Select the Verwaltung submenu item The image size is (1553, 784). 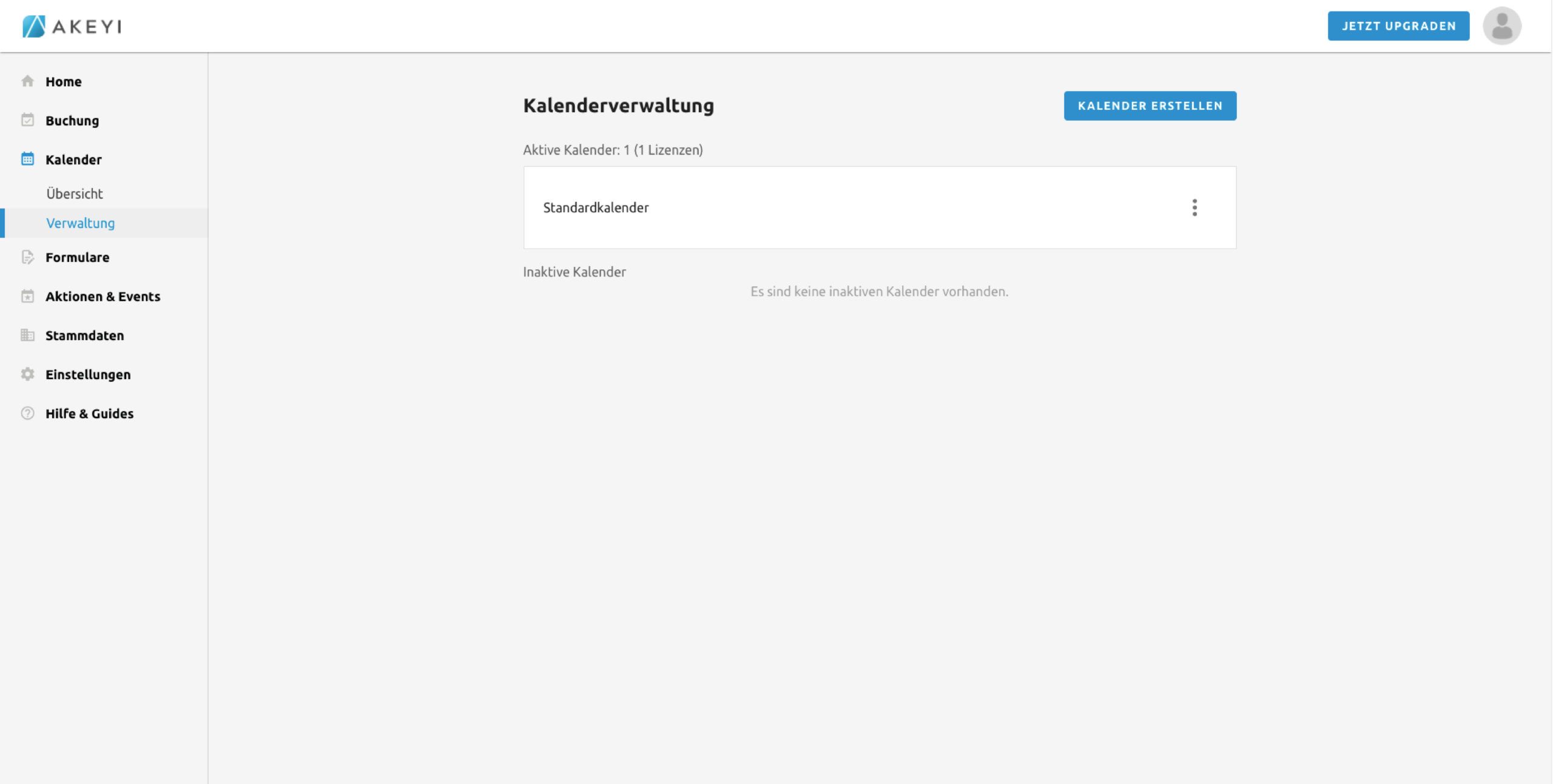point(80,223)
